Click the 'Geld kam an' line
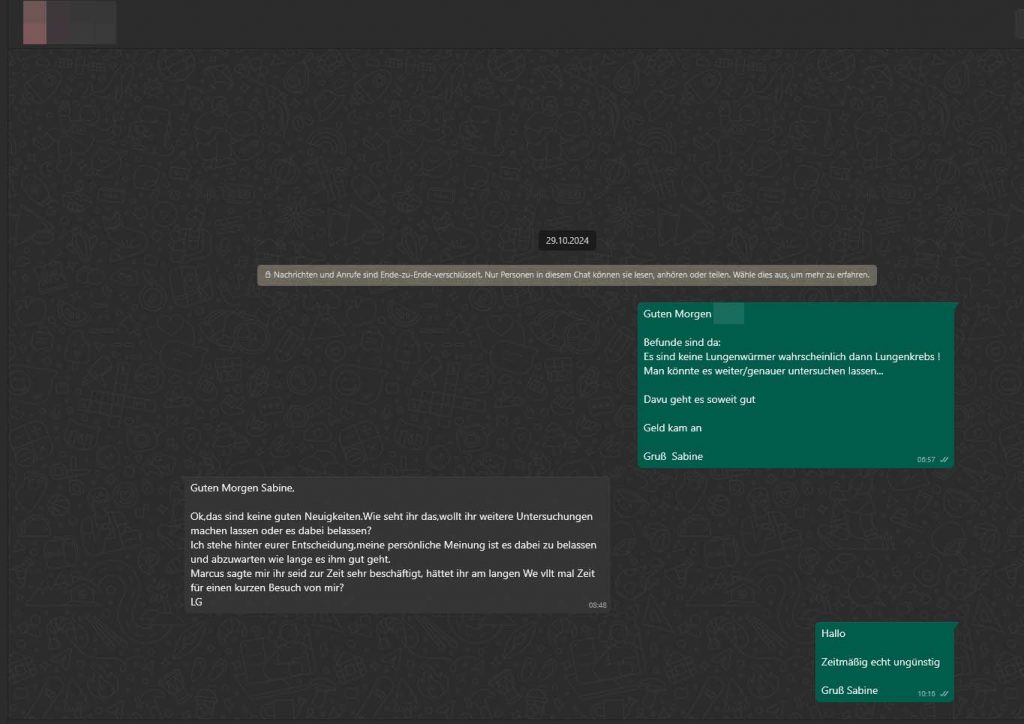1024x724 pixels. coord(673,427)
